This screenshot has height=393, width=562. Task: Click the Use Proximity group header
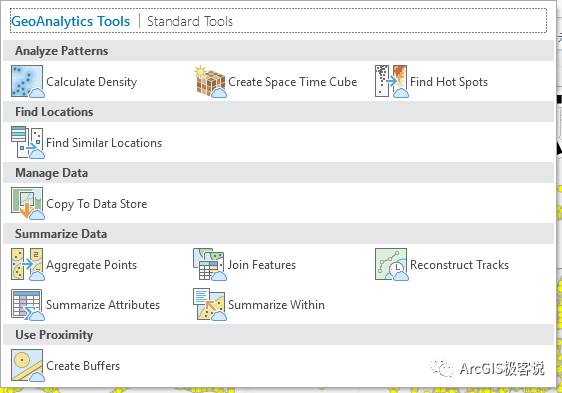278,335
